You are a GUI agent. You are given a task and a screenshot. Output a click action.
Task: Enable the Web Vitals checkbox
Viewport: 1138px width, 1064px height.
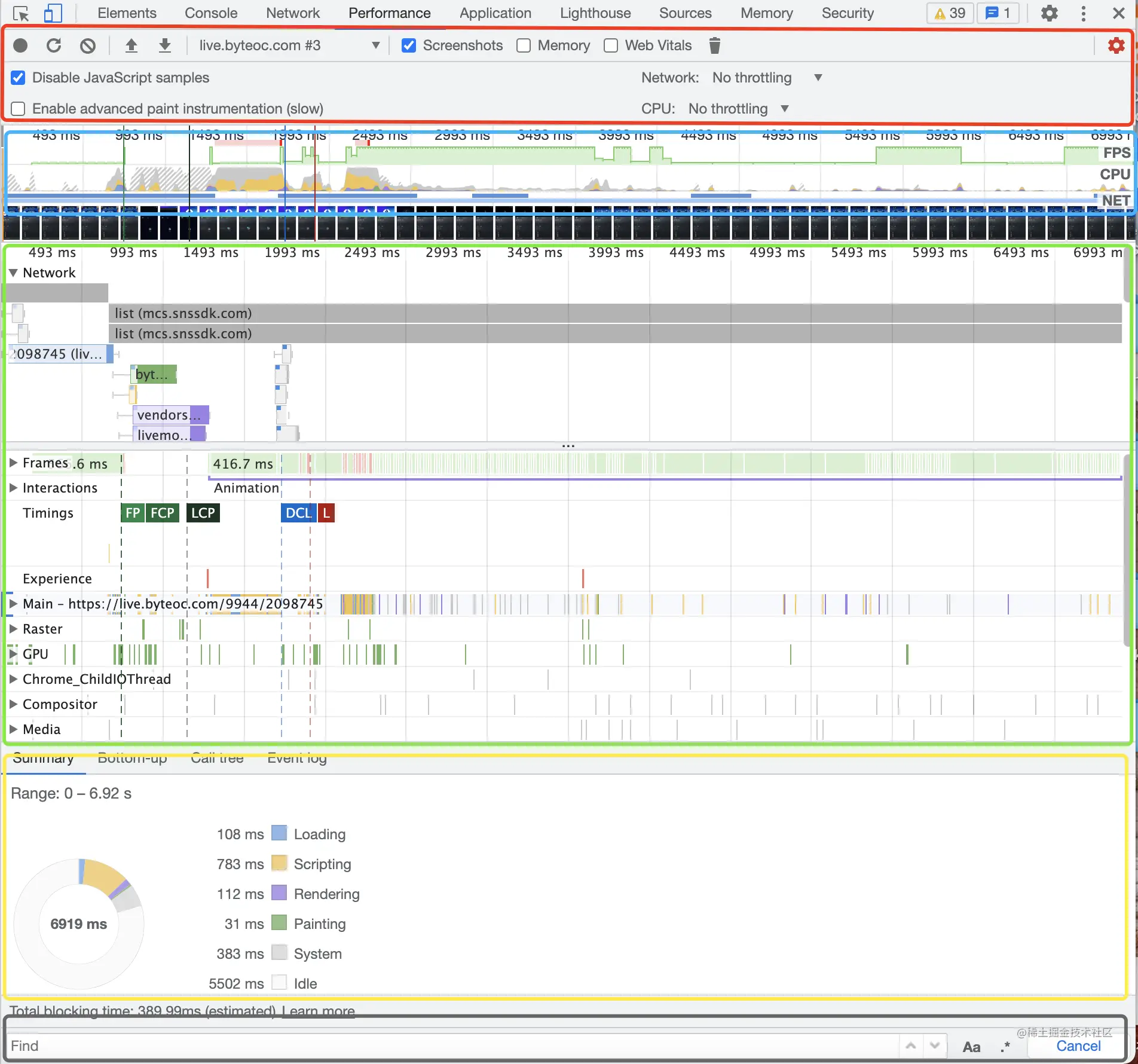click(611, 45)
